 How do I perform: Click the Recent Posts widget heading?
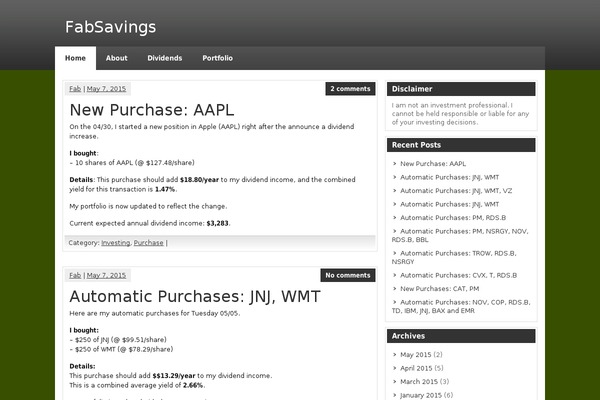click(x=461, y=145)
